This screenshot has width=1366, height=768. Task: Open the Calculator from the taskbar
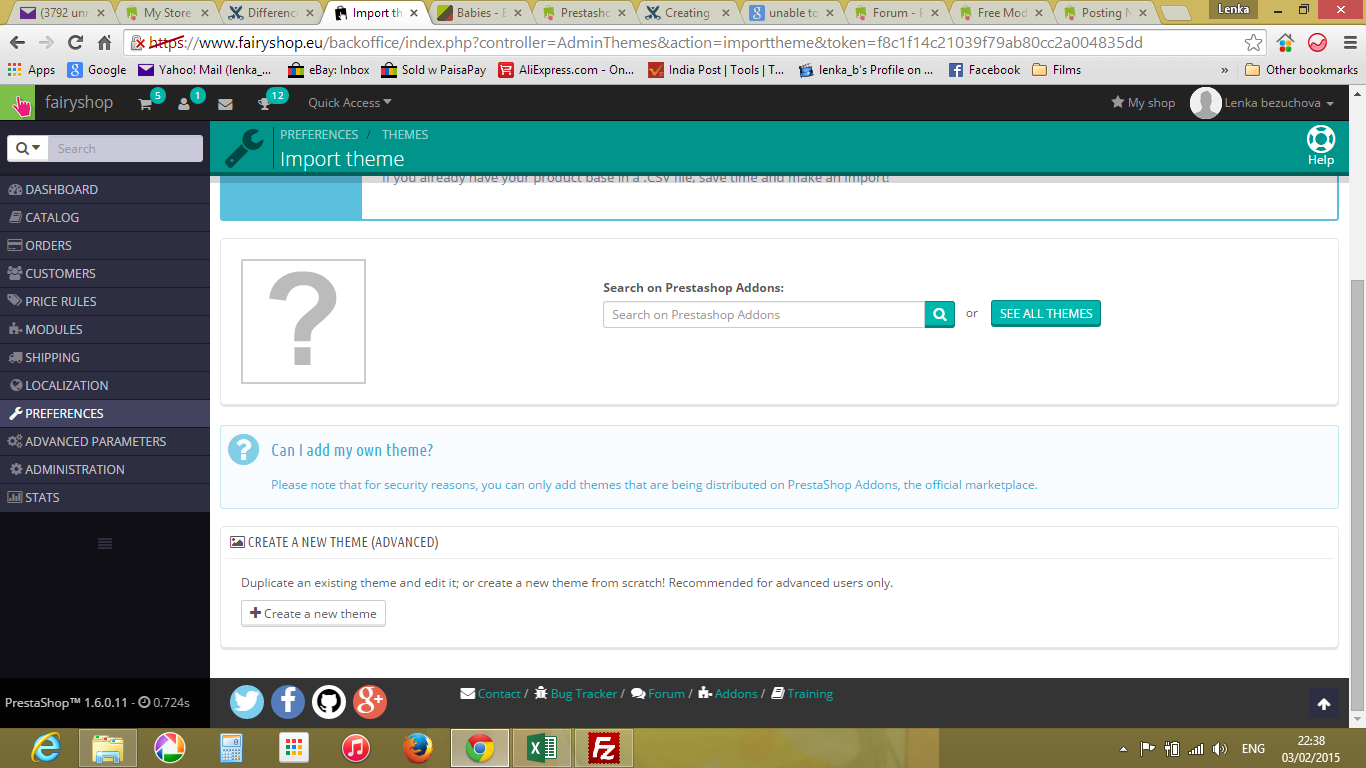pyautogui.click(x=232, y=748)
